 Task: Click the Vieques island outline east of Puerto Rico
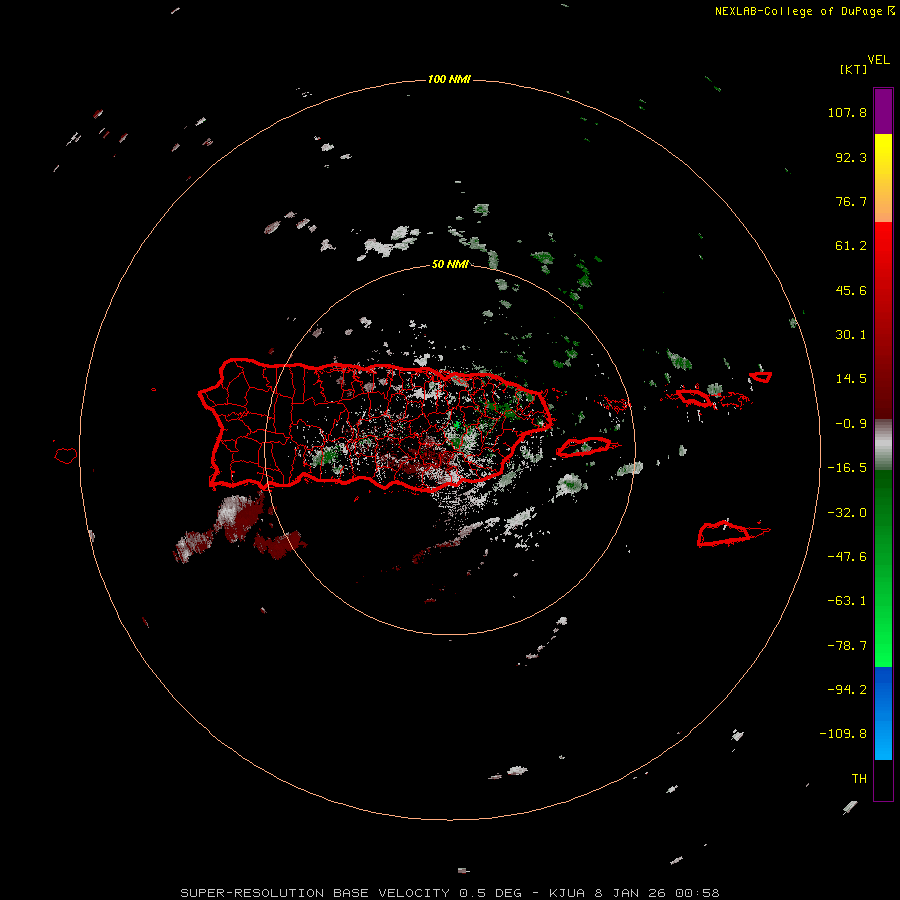point(584,447)
